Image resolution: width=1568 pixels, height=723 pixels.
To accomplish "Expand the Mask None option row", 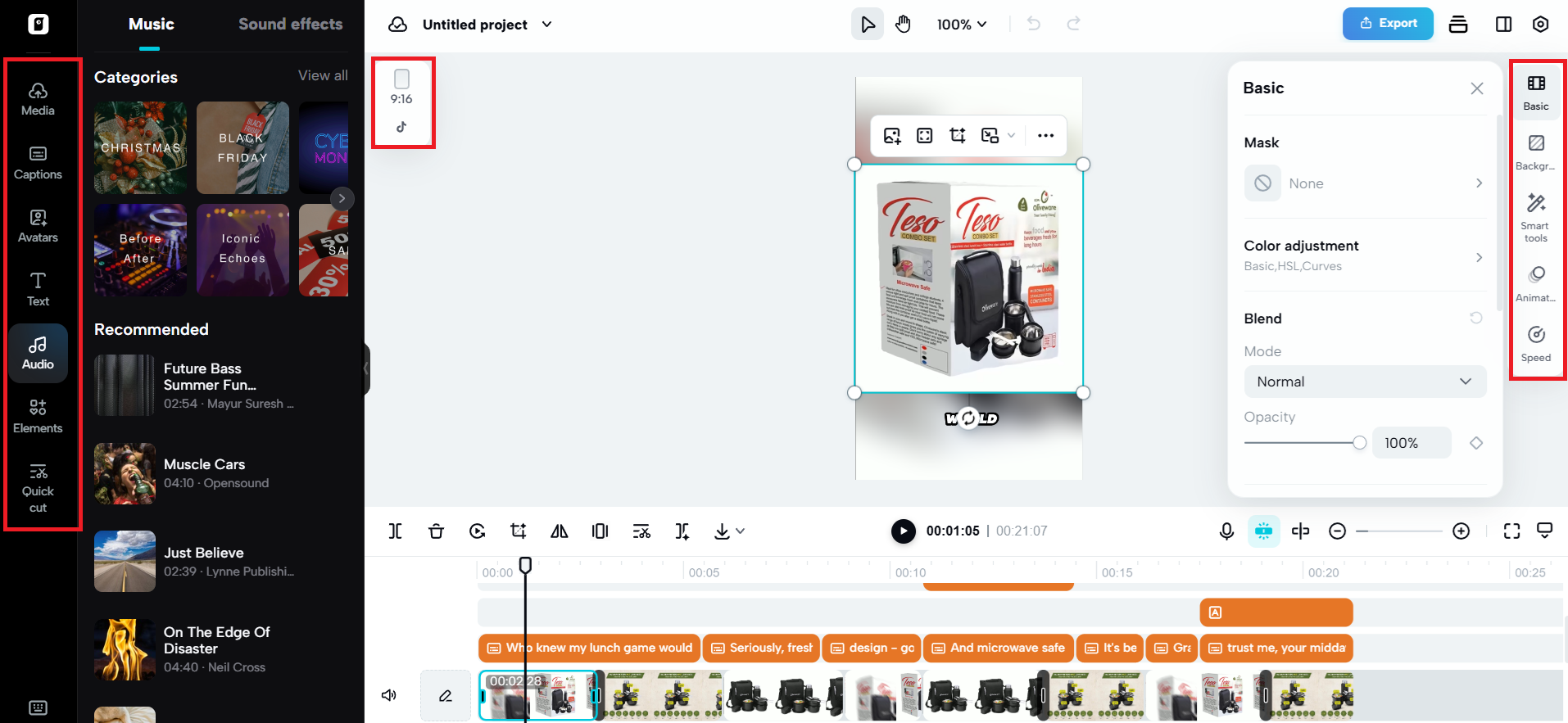I will tap(1365, 183).
